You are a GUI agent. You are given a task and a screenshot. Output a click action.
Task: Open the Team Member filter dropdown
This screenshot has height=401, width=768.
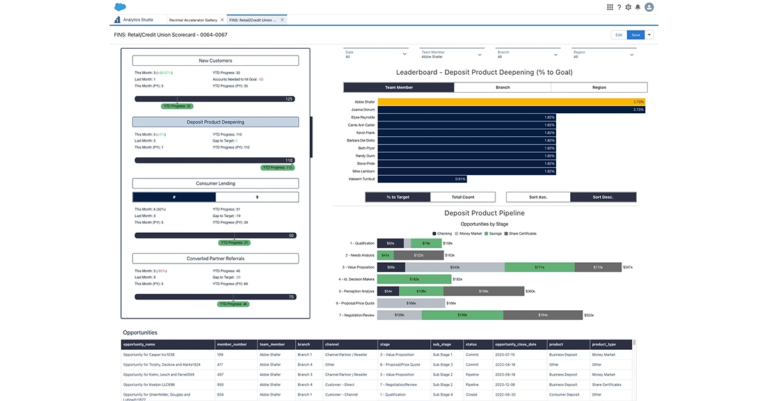[452, 54]
